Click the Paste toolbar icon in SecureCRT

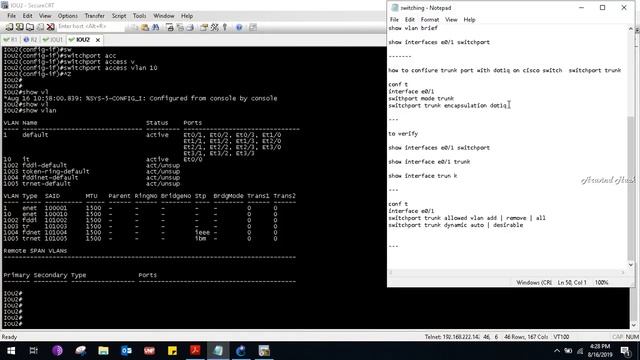point(145,27)
